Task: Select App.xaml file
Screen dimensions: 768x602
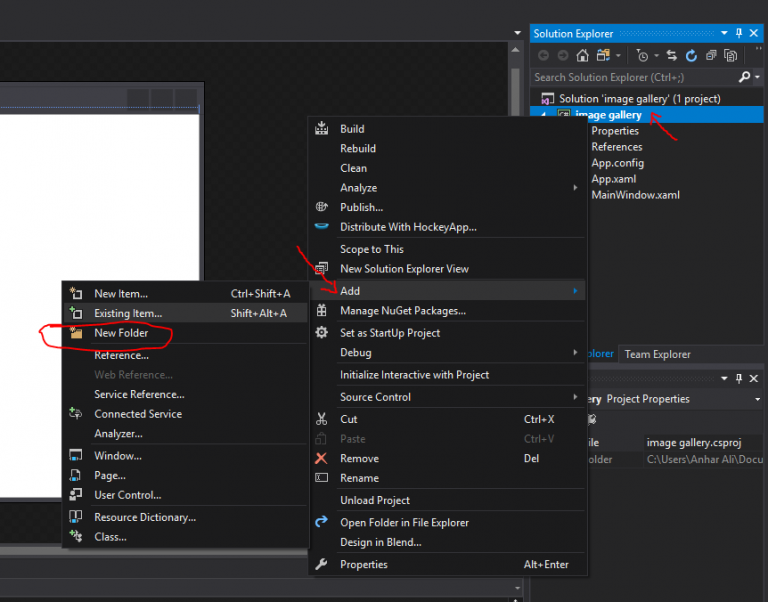Action: point(614,179)
